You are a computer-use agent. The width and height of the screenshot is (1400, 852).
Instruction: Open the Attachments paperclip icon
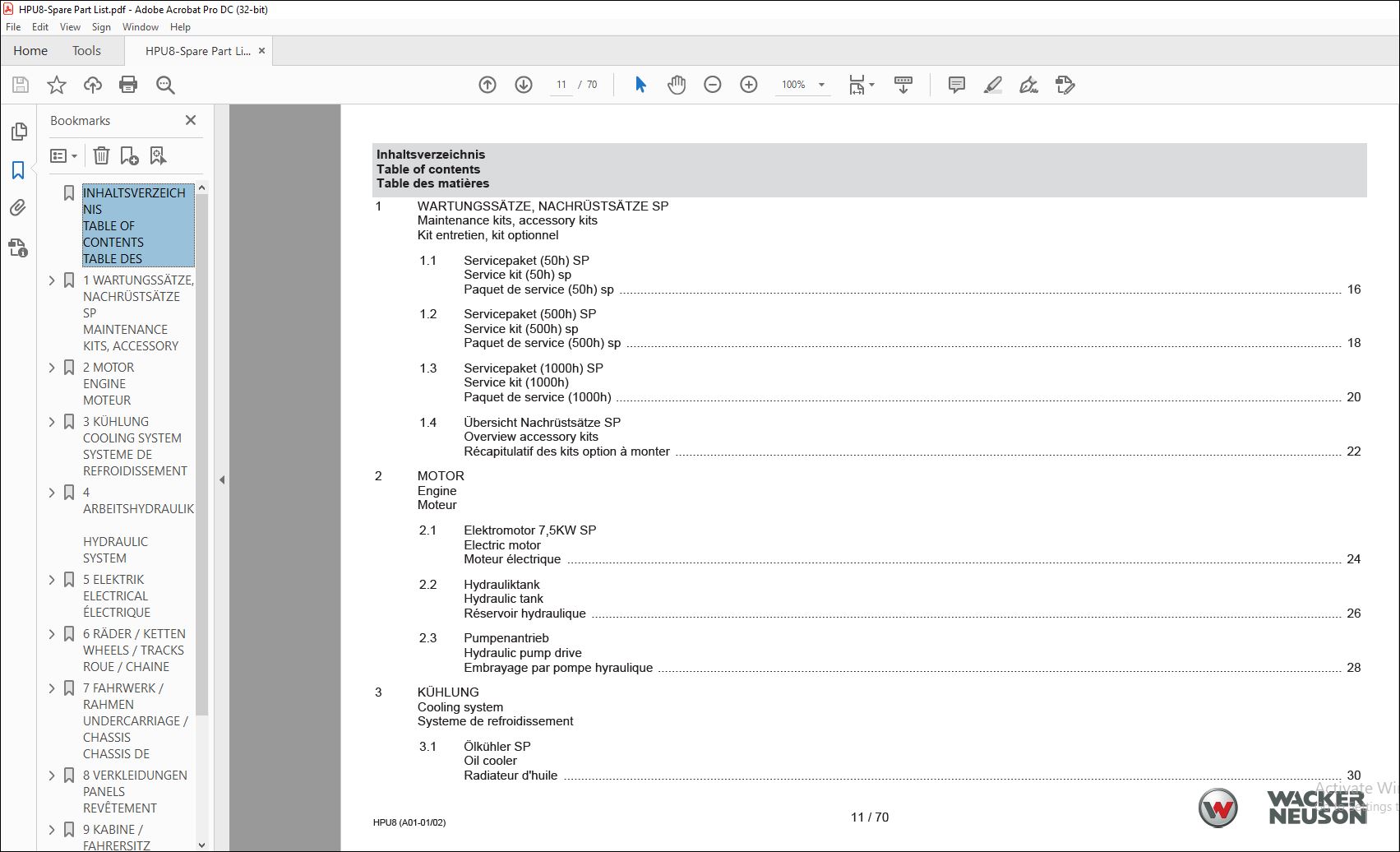(x=18, y=208)
